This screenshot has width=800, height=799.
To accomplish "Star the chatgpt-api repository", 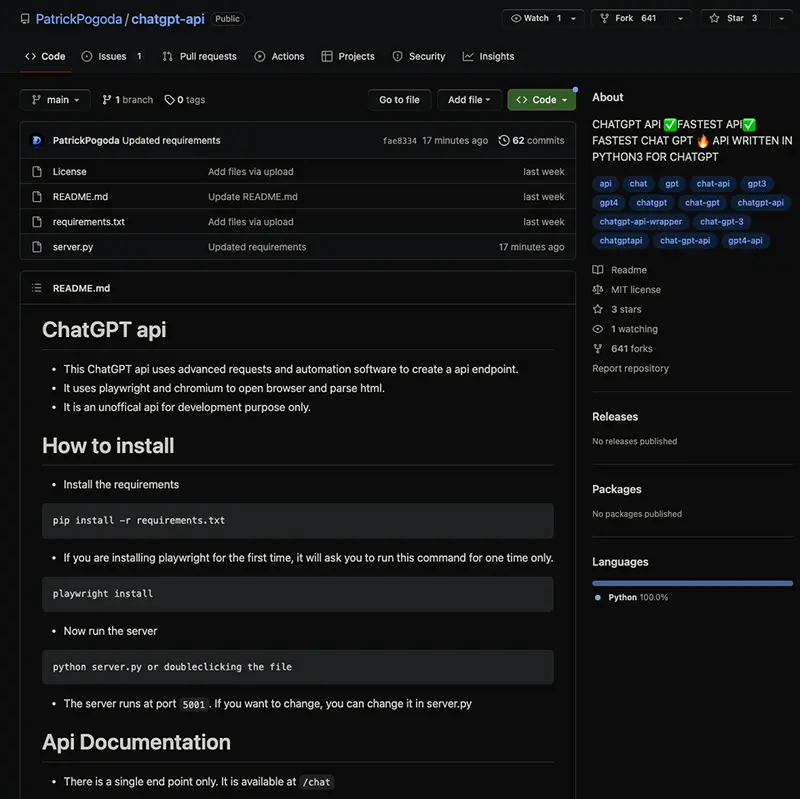I will point(735,18).
